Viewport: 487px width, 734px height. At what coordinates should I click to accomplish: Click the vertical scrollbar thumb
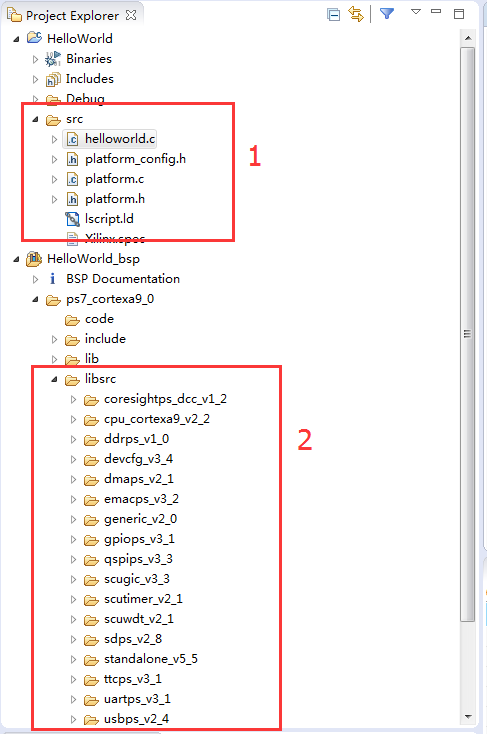[x=467, y=334]
